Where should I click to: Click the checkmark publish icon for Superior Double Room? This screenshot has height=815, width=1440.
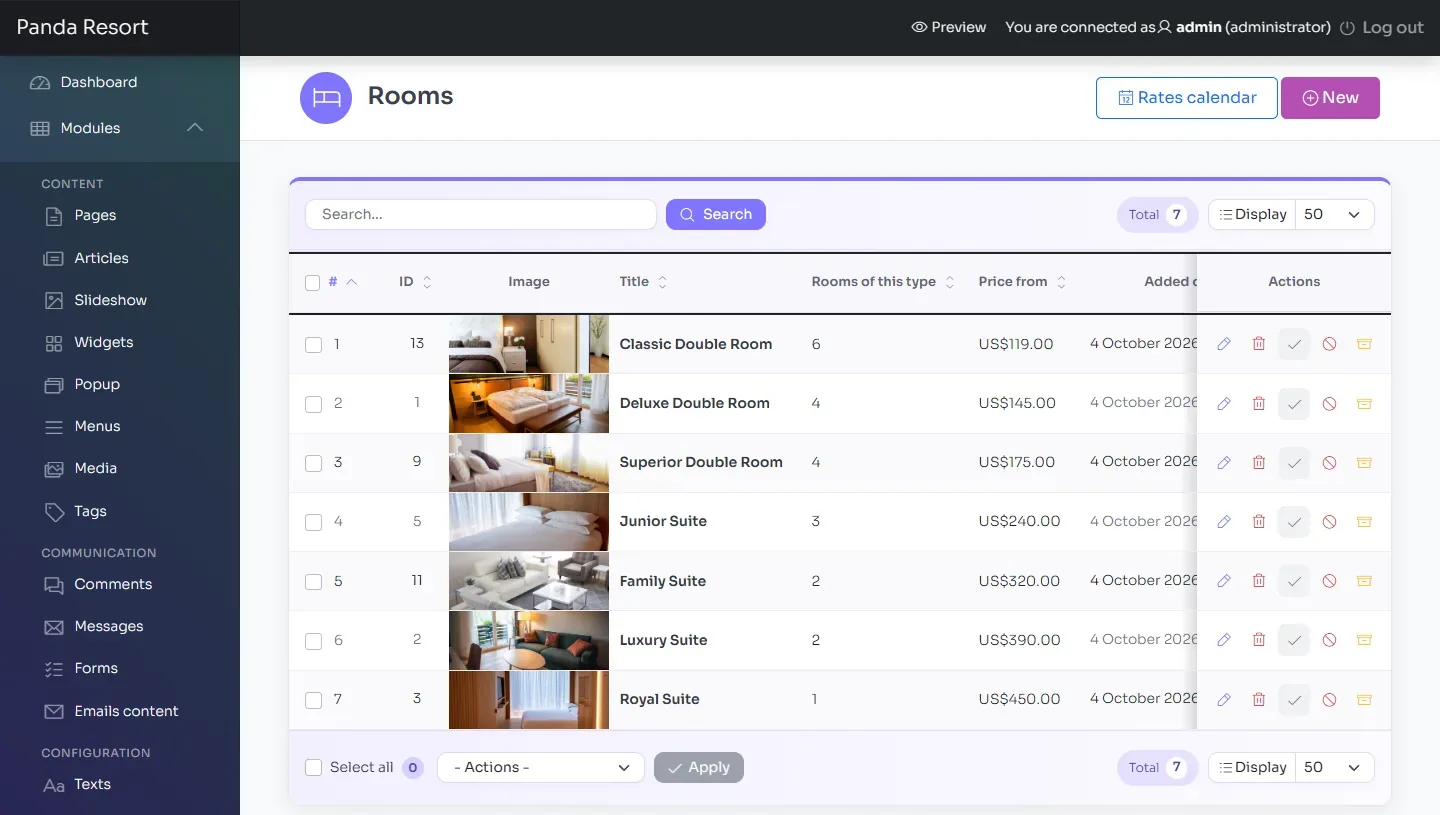pyautogui.click(x=1294, y=463)
